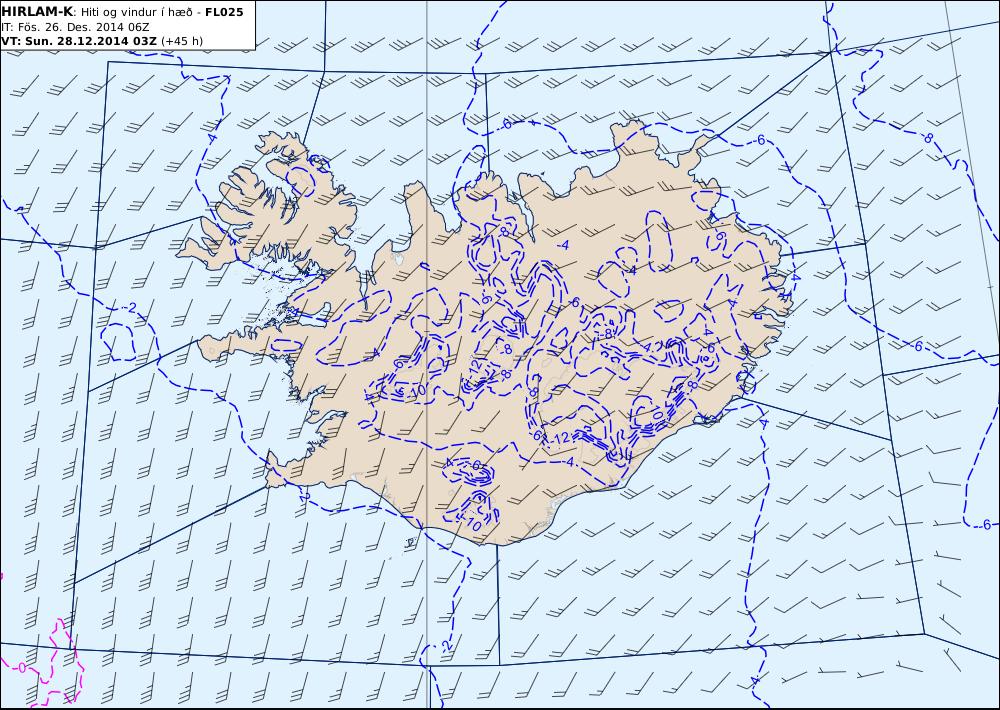Select the "FL025" flight level label
1000x710 pixels.
(x=224, y=12)
